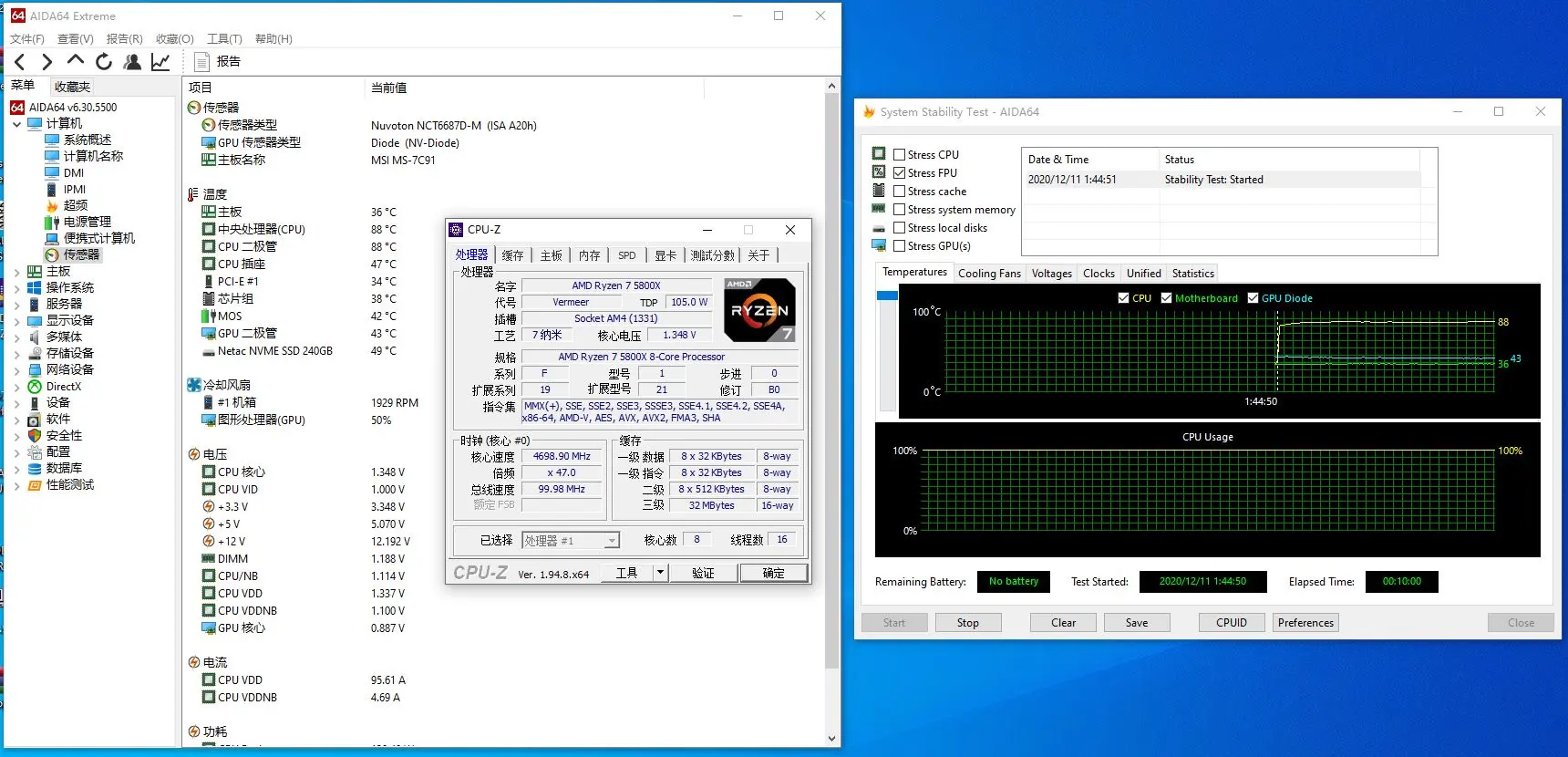Toggle the GPU Diode graph checkbox
The height and width of the screenshot is (757, 1568).
point(1253,297)
